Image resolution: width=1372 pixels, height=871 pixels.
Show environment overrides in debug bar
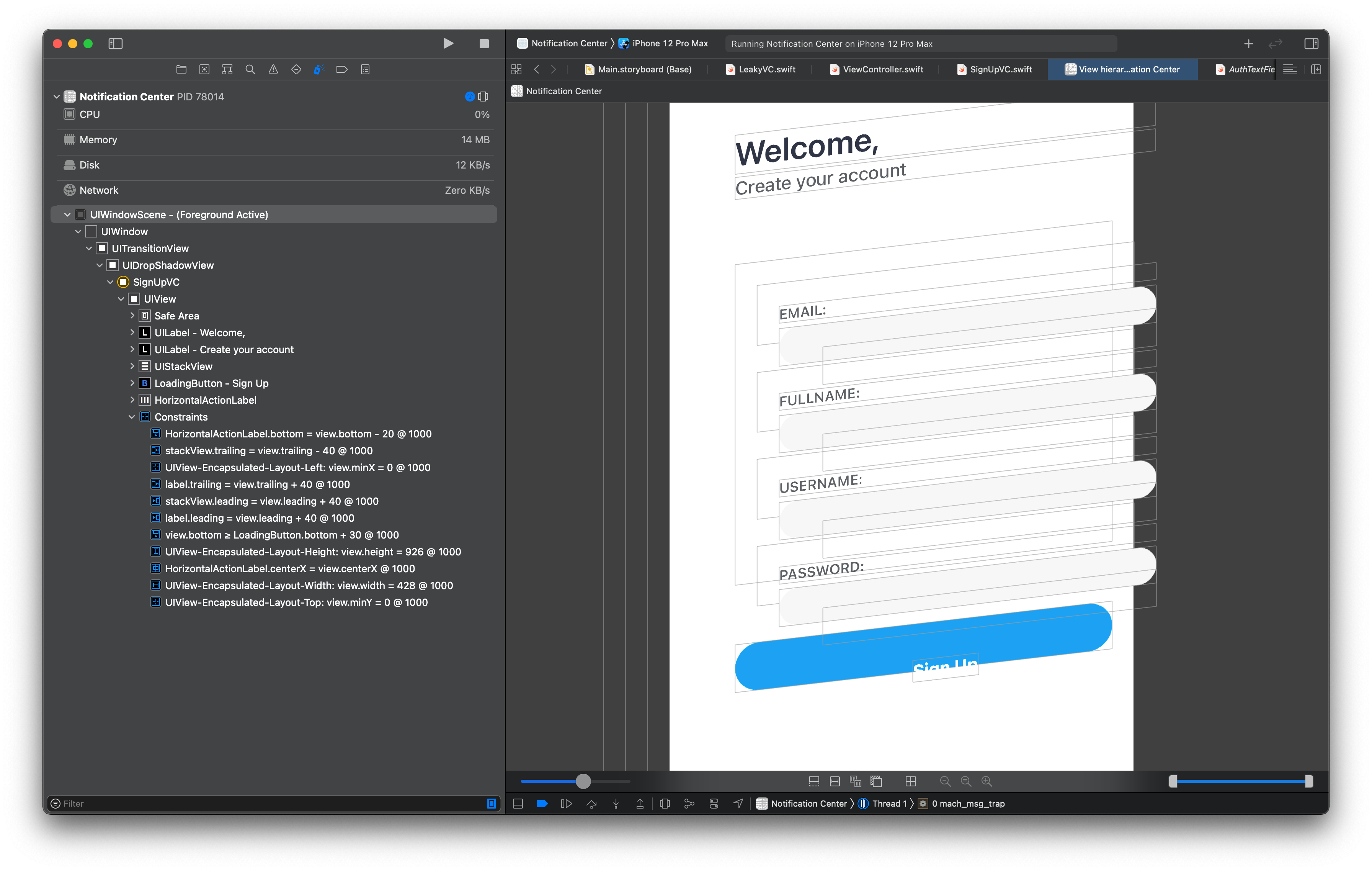coord(713,803)
